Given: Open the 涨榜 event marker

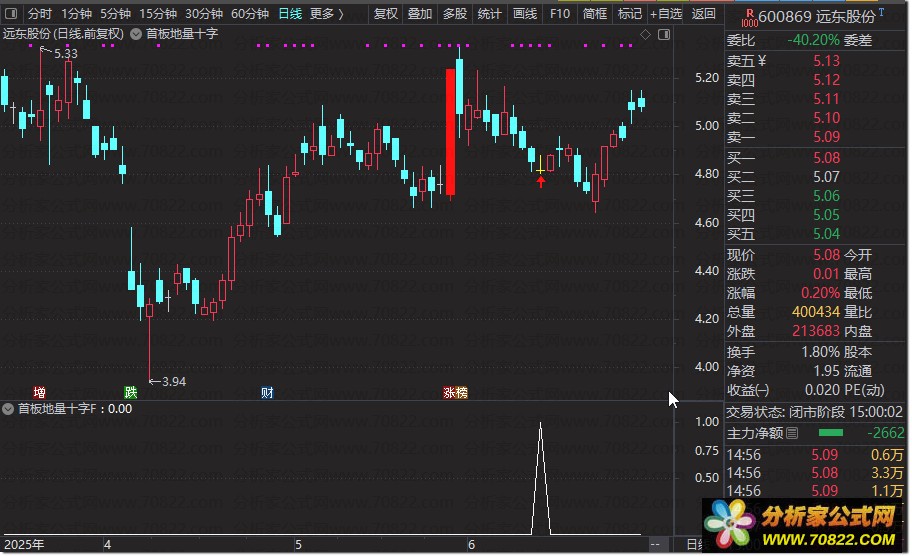Looking at the screenshot, I should (455, 393).
